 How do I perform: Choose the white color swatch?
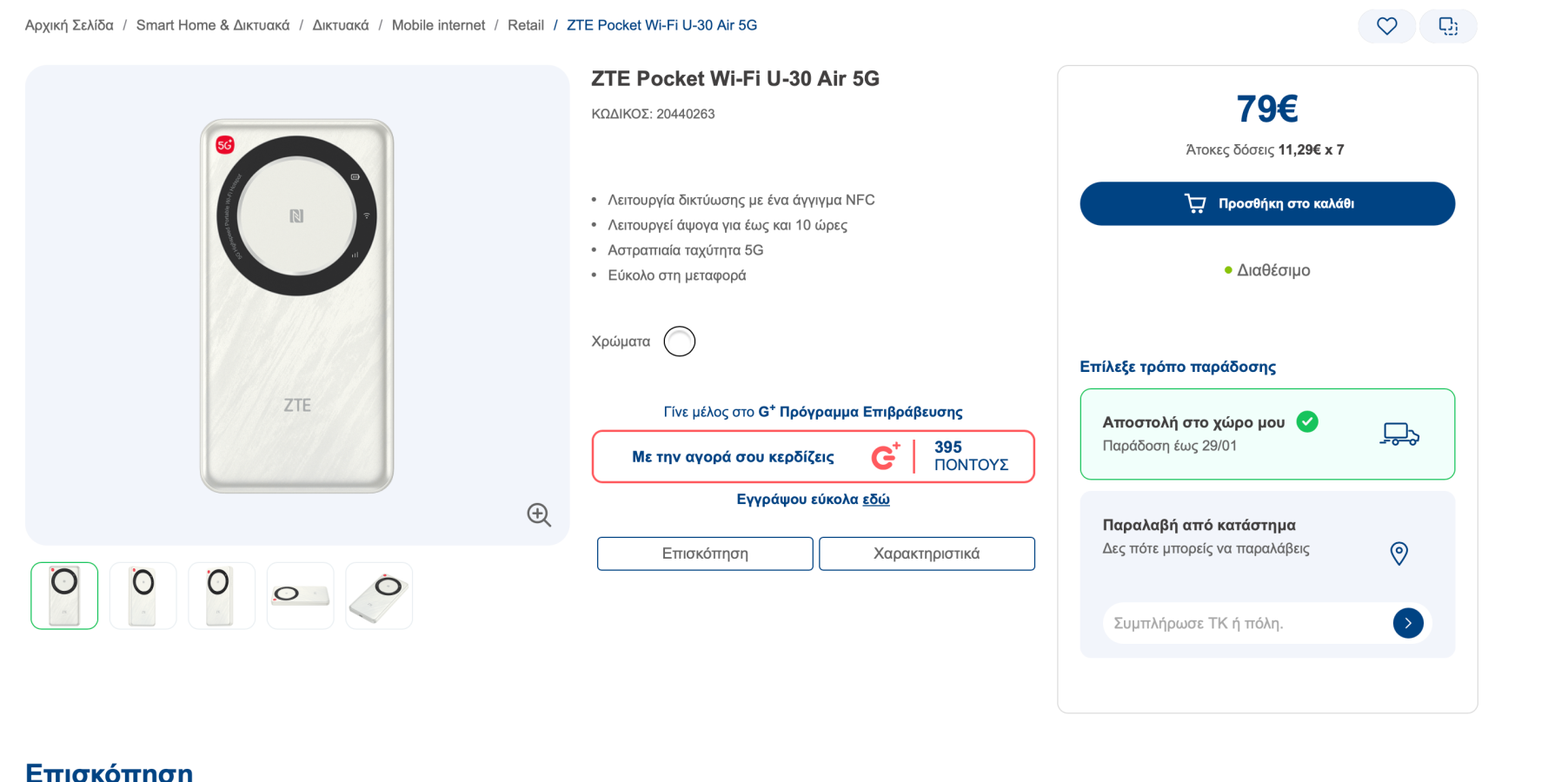point(680,341)
